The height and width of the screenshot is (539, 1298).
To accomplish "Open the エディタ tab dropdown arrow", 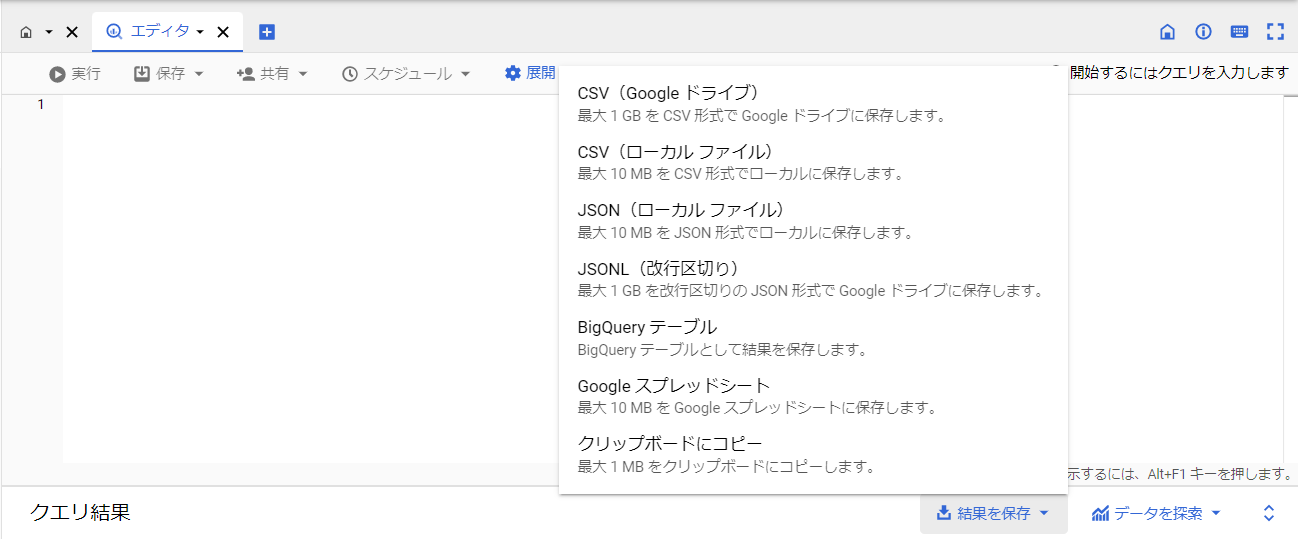I will pos(200,32).
